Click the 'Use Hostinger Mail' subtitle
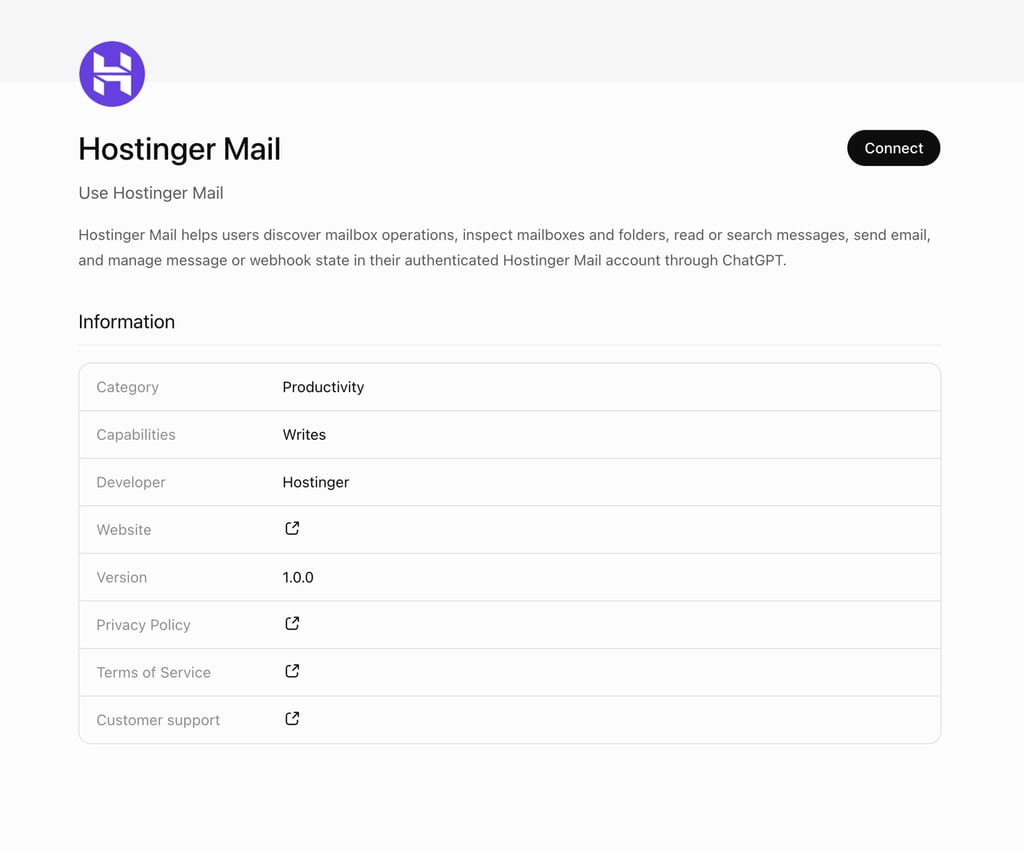Screen dimensions: 1024x852 click(x=151, y=193)
